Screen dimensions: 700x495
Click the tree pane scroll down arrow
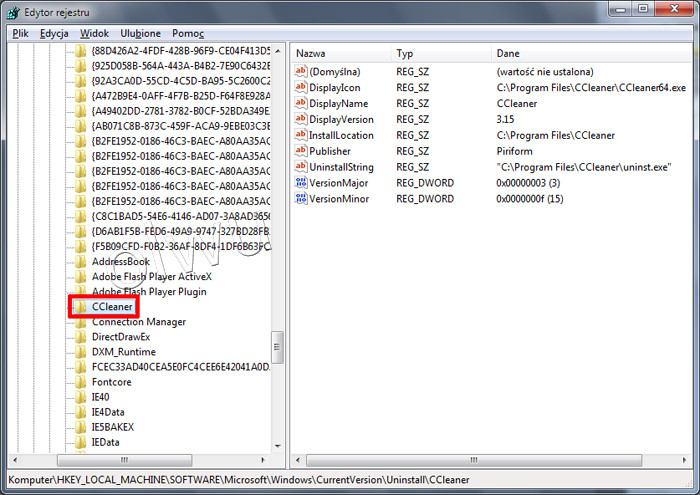[x=278, y=445]
